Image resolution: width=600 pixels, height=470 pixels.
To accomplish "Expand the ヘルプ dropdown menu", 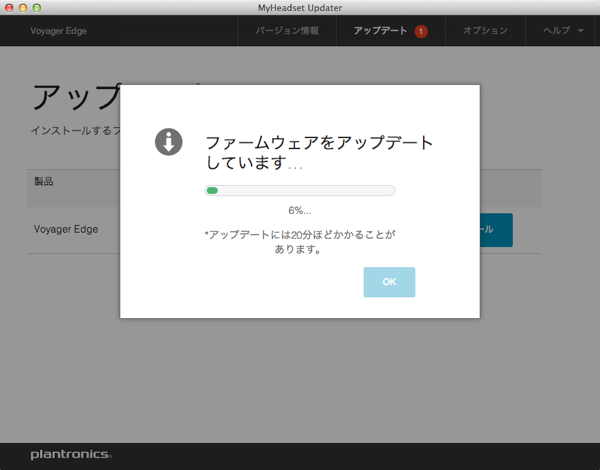I will 562,31.
